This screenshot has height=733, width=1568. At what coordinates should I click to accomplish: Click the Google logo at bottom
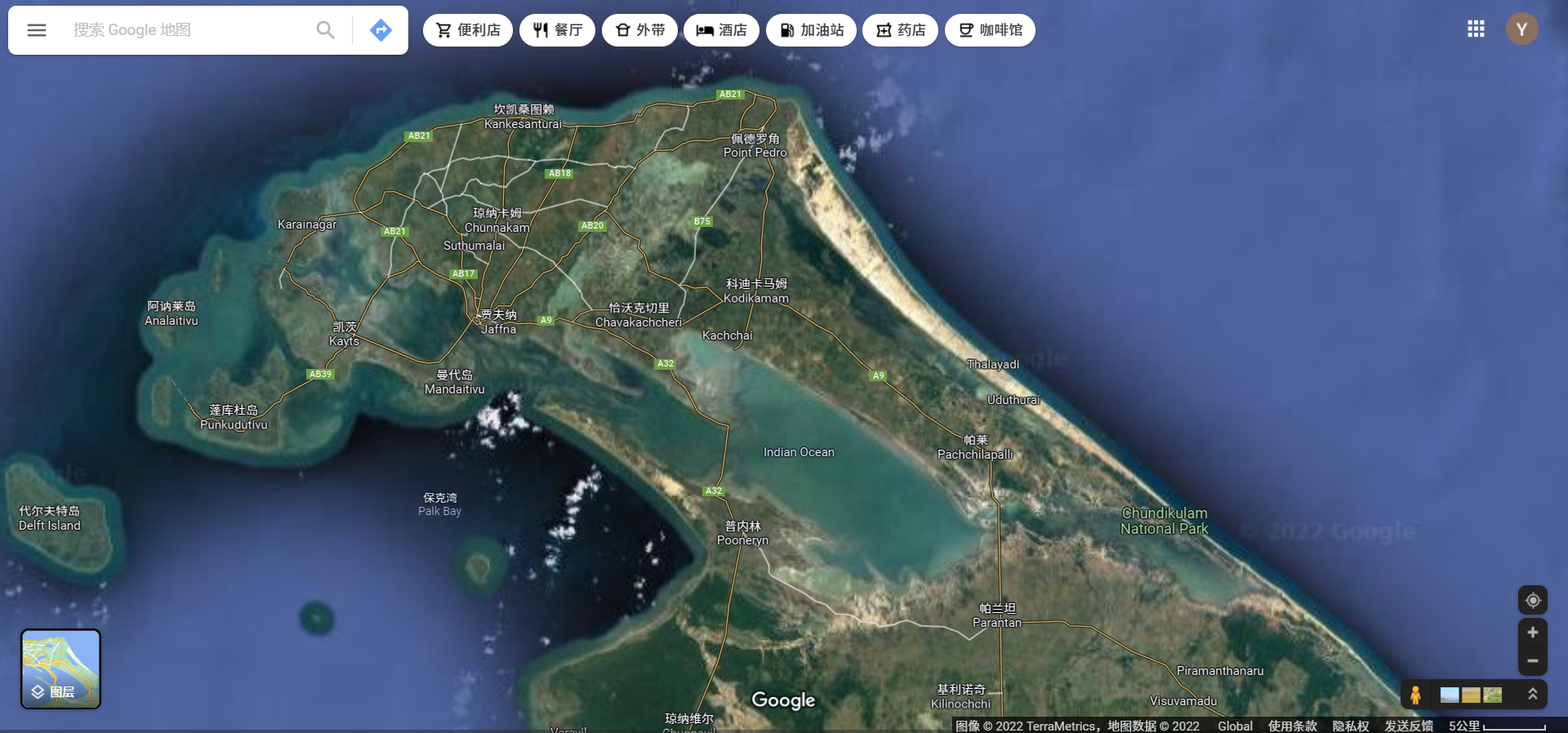pyautogui.click(x=783, y=700)
